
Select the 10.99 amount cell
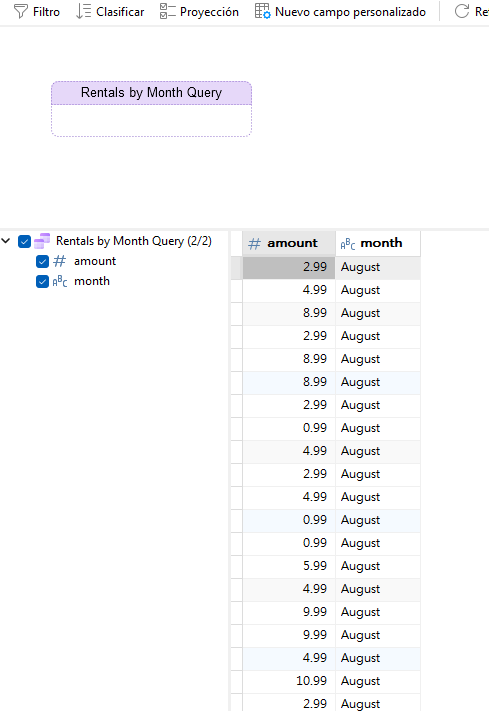289,681
